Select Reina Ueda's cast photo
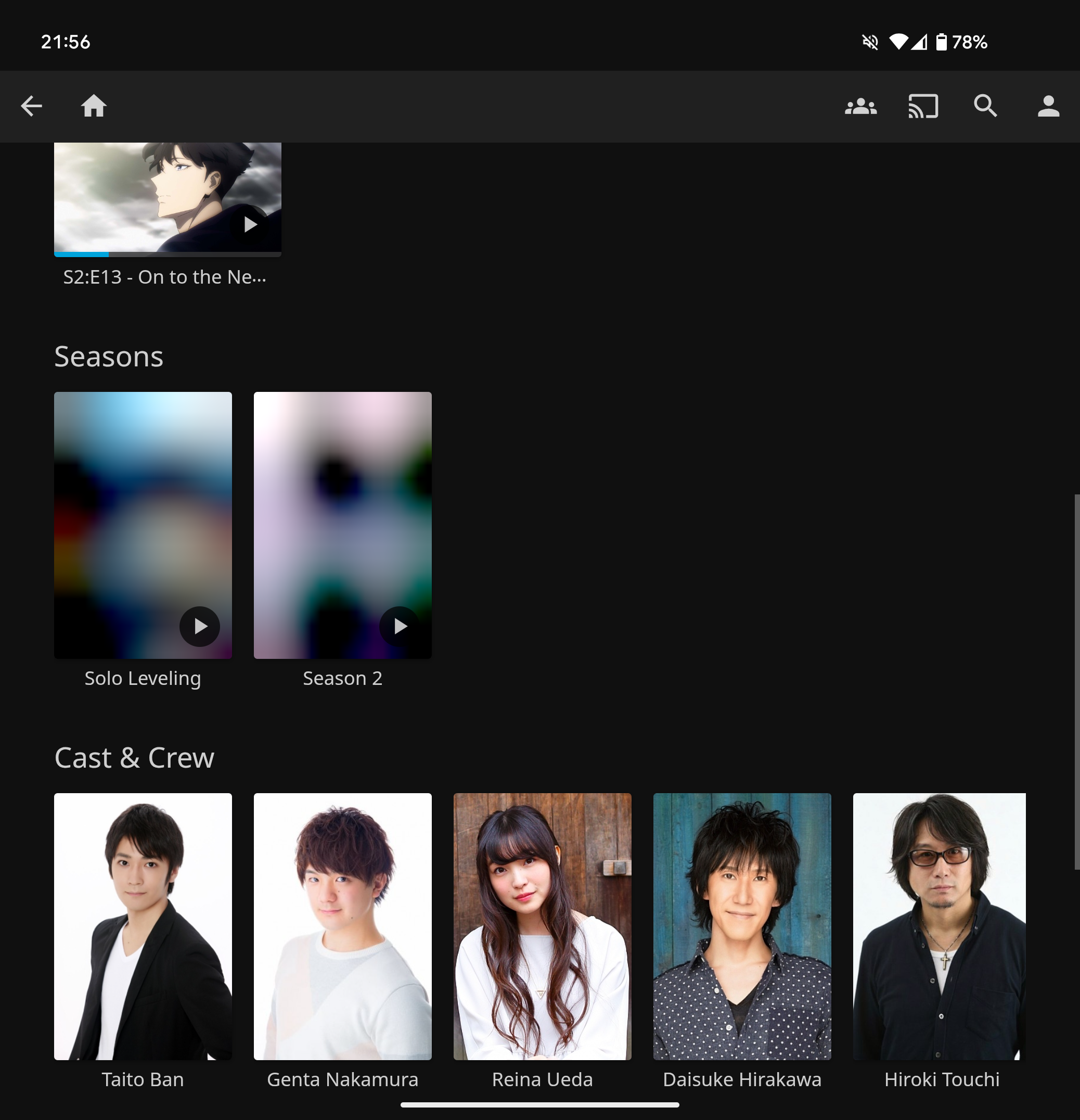Screen dimensions: 1080x1120 point(542,926)
